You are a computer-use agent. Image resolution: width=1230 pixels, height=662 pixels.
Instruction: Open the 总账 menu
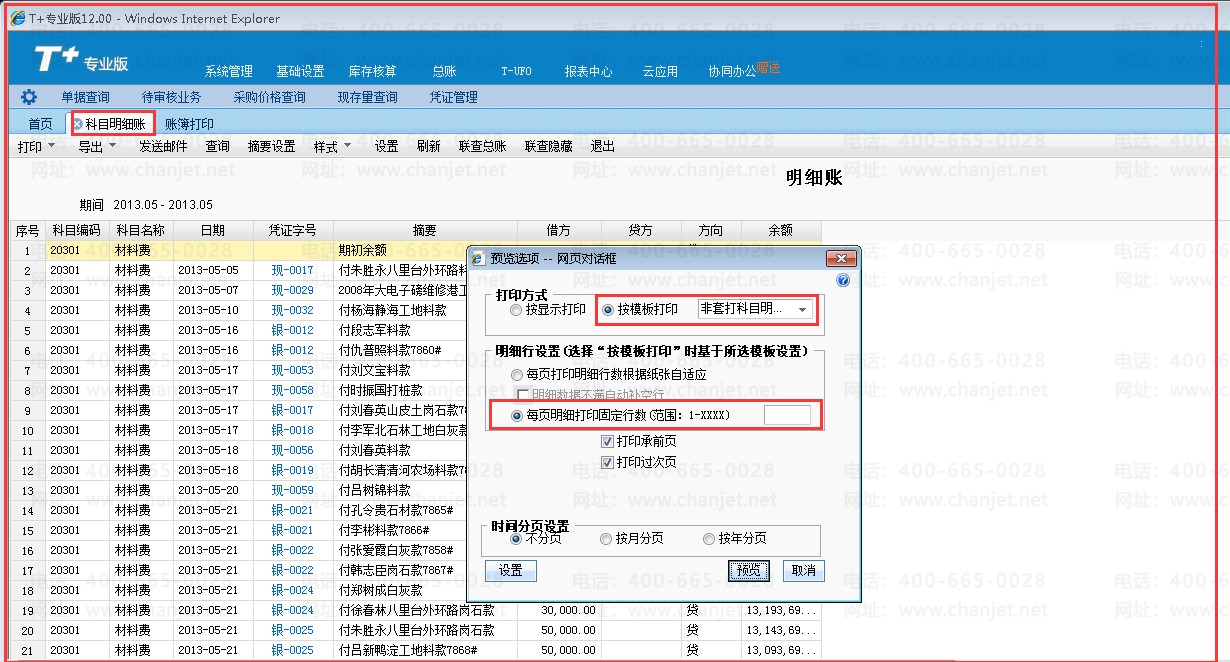coord(444,71)
